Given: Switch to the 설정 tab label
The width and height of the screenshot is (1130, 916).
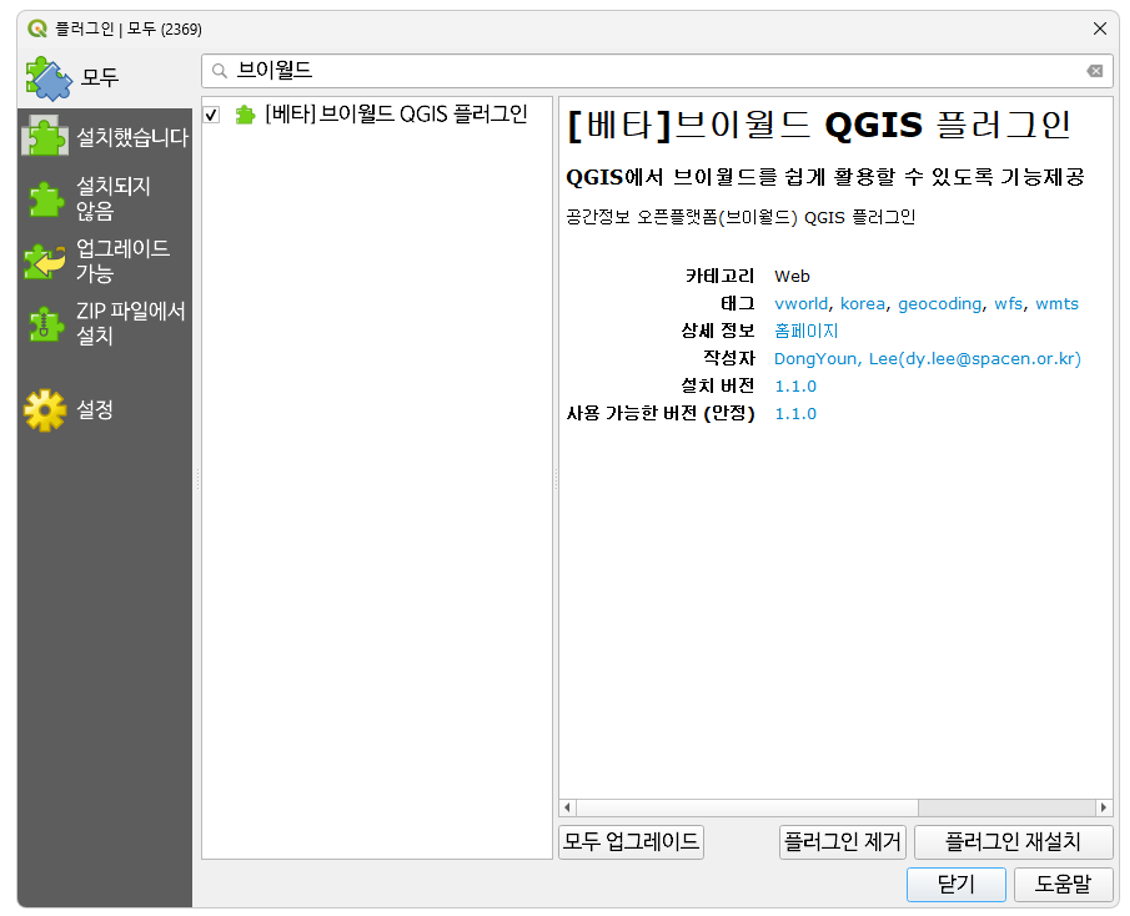Looking at the screenshot, I should pyautogui.click(x=94, y=410).
